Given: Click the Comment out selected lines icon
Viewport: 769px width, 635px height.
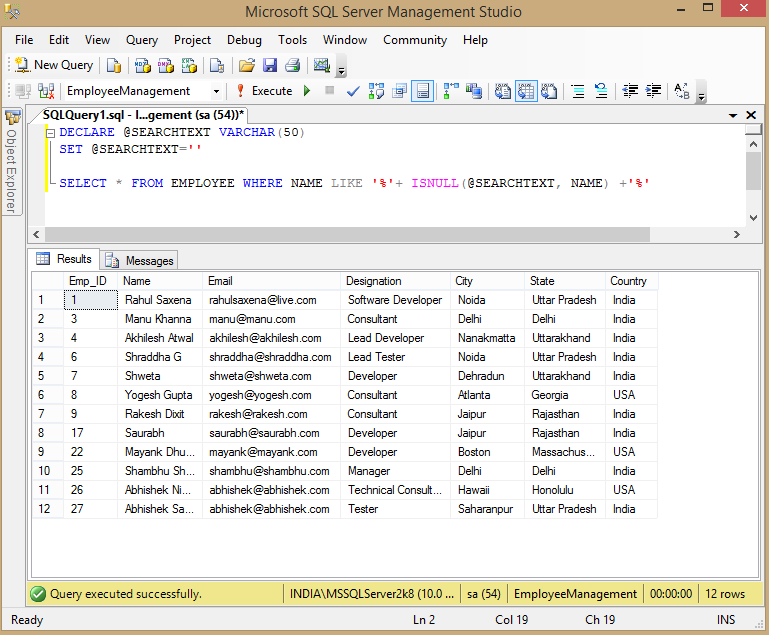Looking at the screenshot, I should point(577,91).
